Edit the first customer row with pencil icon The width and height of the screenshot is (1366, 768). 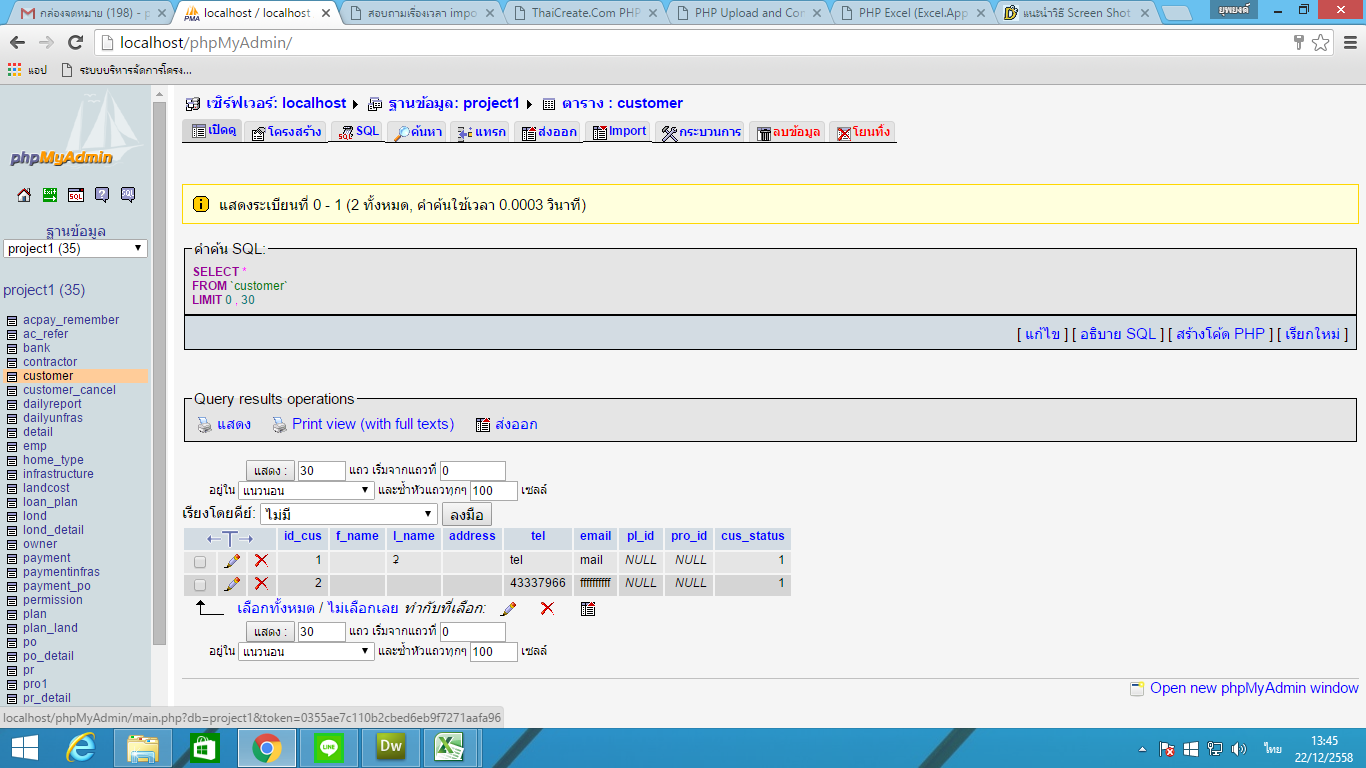pyautogui.click(x=232, y=560)
